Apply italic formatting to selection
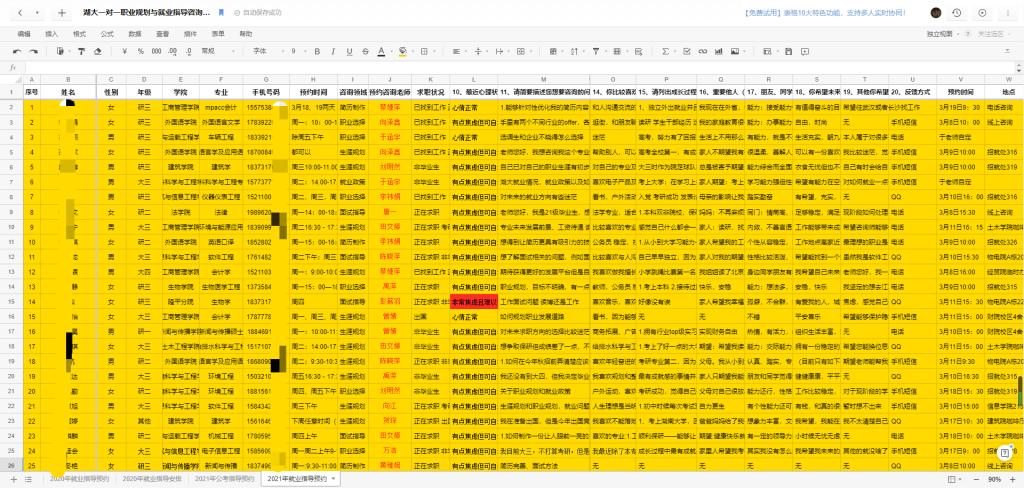 coord(332,50)
